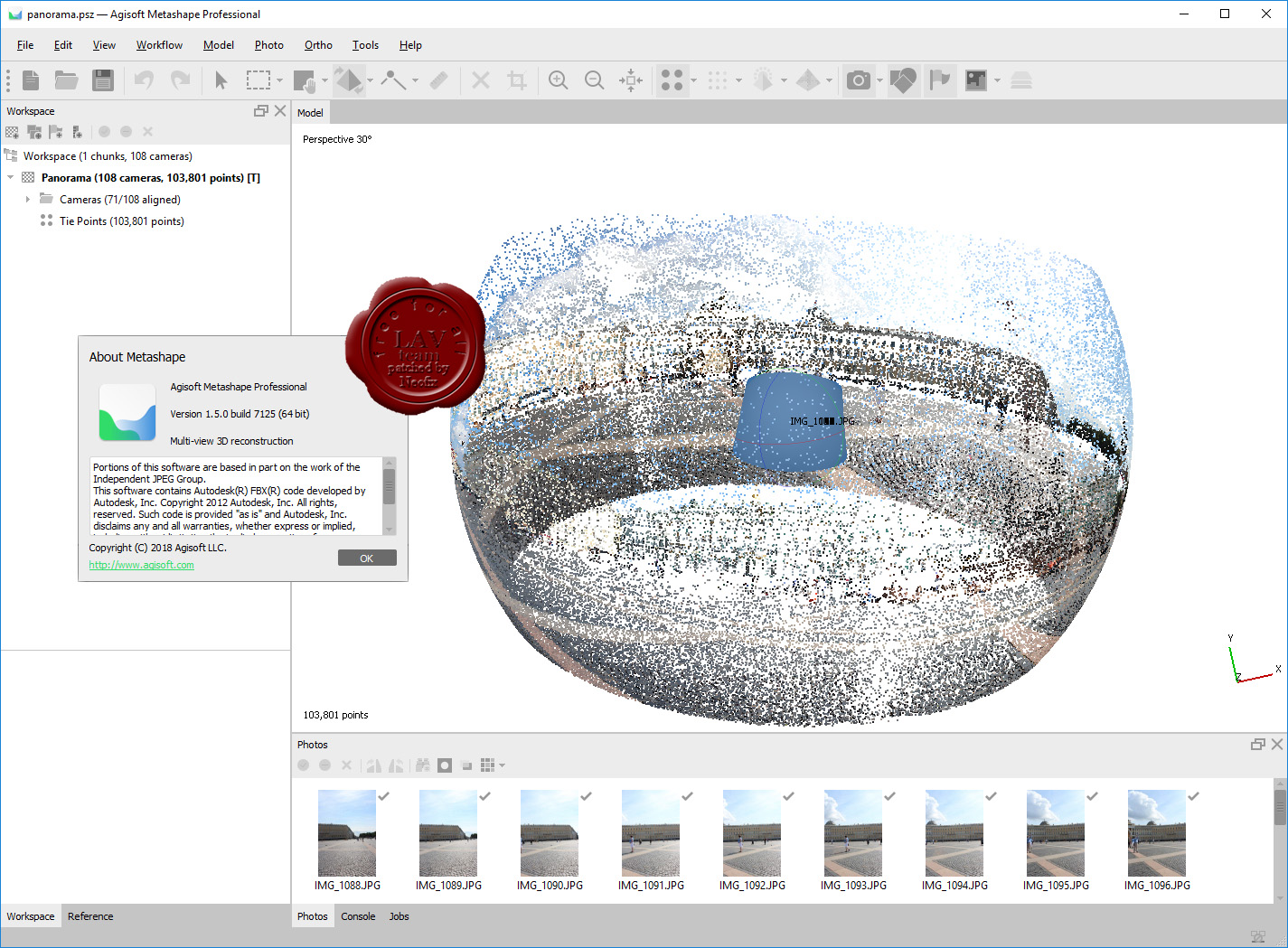The height and width of the screenshot is (948, 1288).
Task: Float the Photos pane with its undock button
Action: point(1257,745)
